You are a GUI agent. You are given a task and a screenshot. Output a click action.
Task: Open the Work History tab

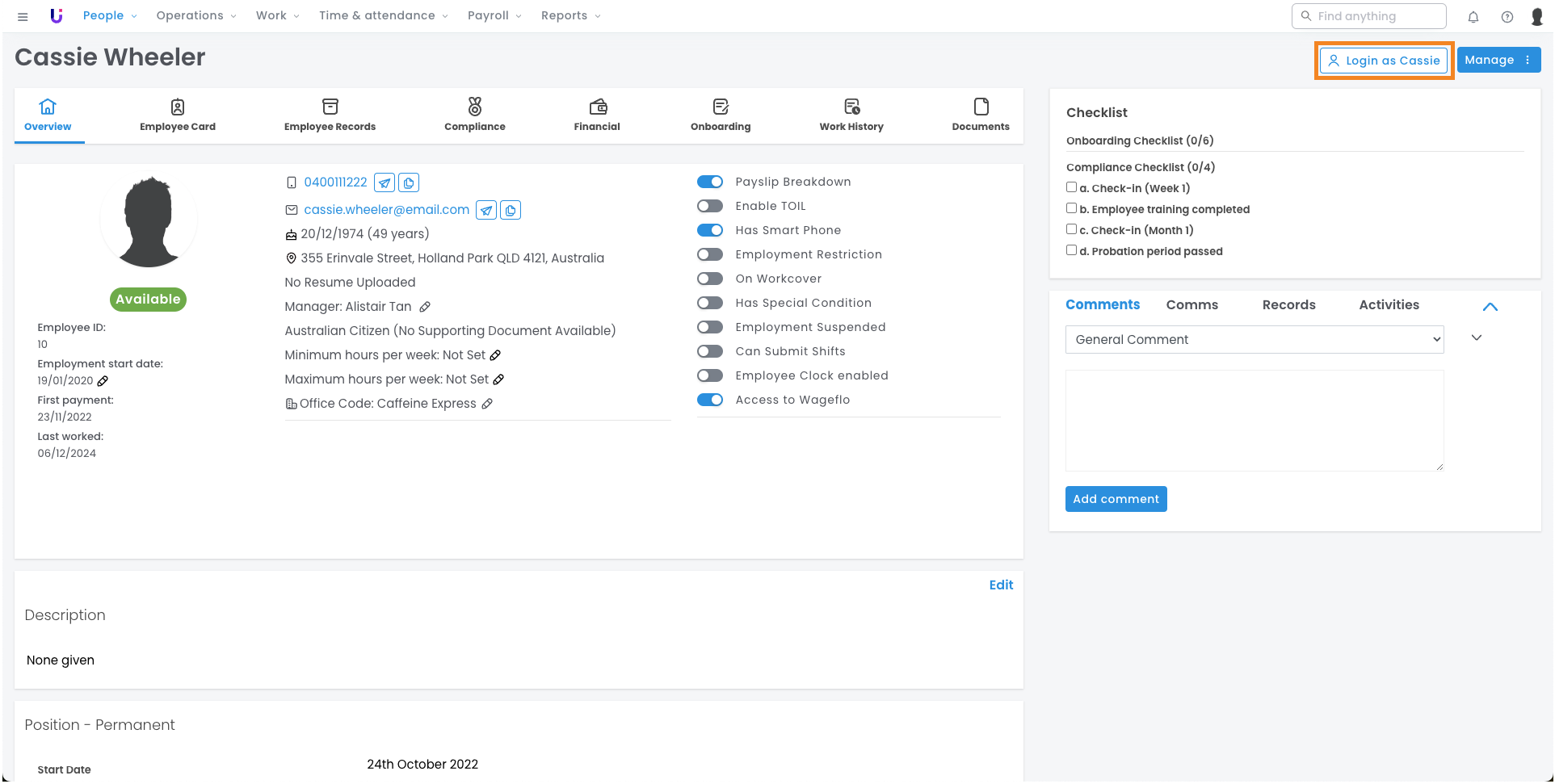(x=851, y=115)
